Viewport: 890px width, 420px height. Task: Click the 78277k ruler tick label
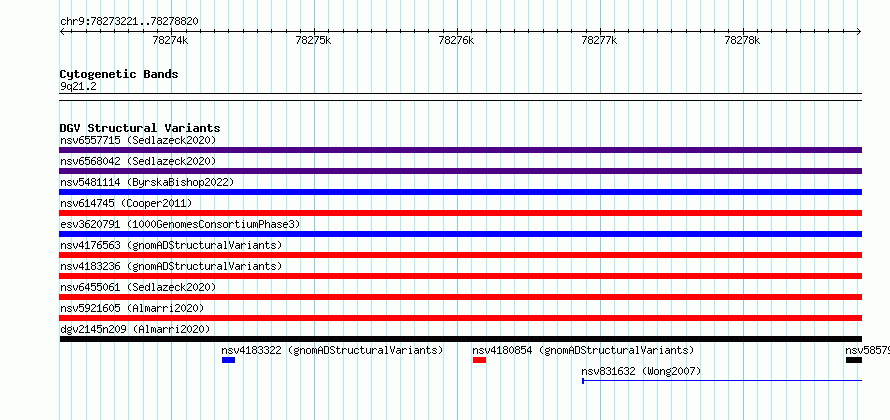click(599, 40)
